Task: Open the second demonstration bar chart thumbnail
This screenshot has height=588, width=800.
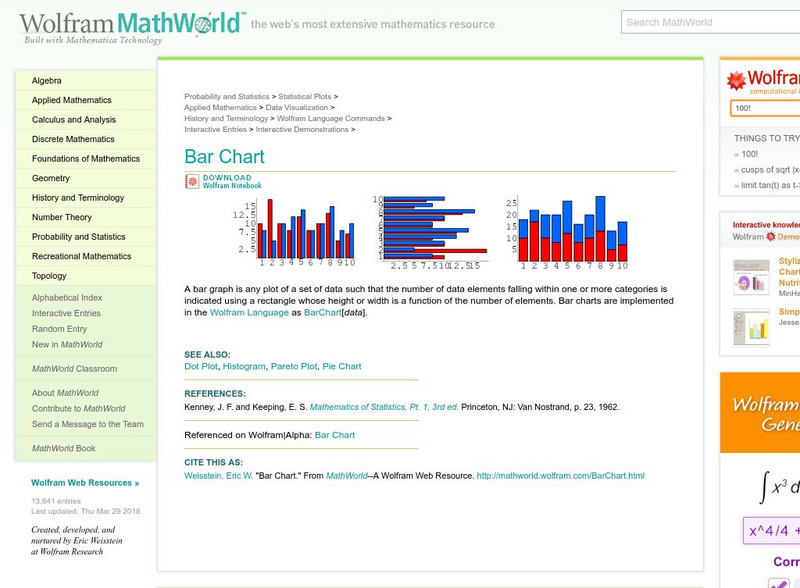Action: [751, 328]
